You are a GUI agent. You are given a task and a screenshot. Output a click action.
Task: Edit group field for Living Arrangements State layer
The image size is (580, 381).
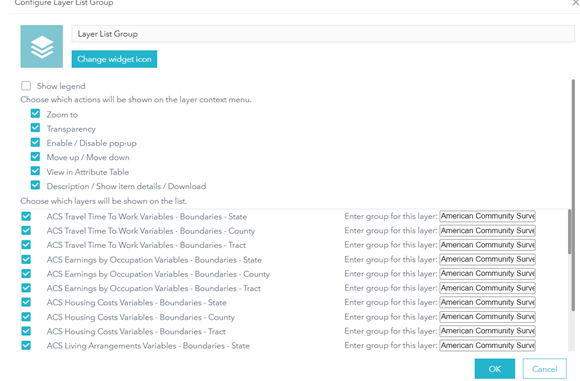tap(488, 345)
